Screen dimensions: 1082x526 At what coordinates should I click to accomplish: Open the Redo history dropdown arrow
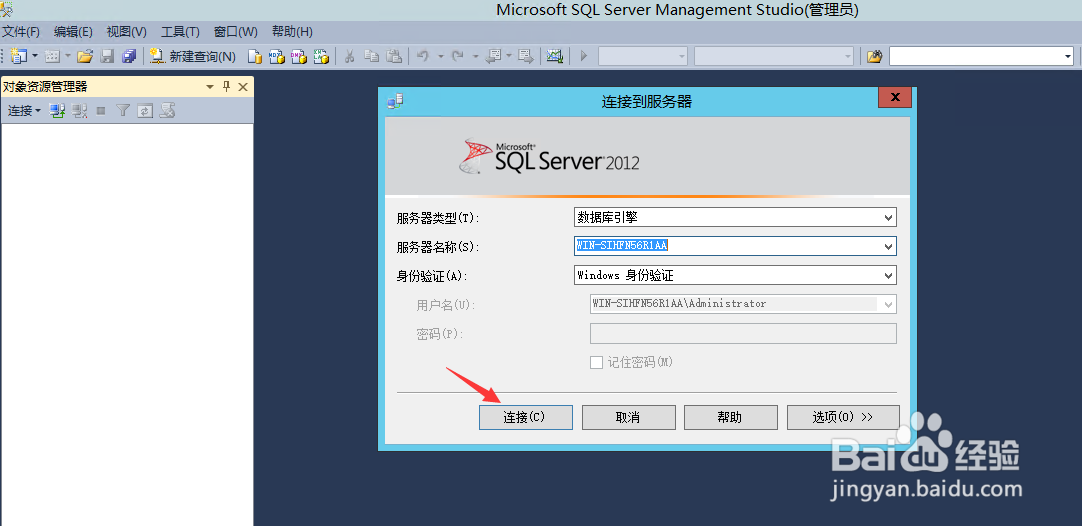(475, 57)
